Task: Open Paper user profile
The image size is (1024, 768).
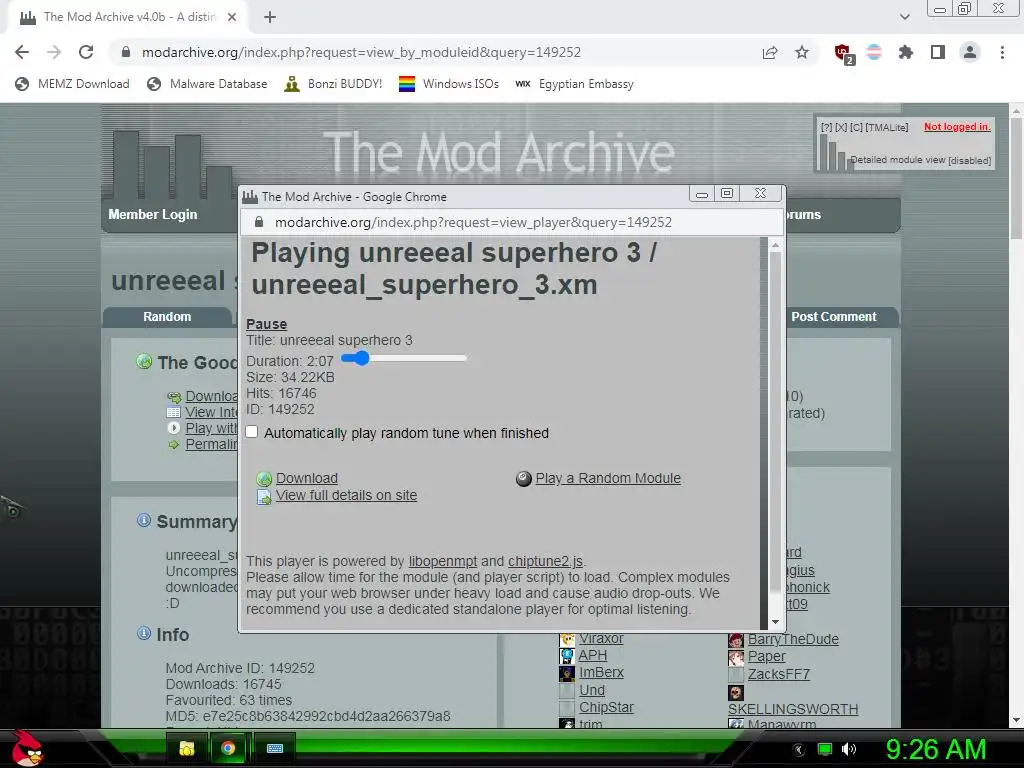Action: point(767,656)
